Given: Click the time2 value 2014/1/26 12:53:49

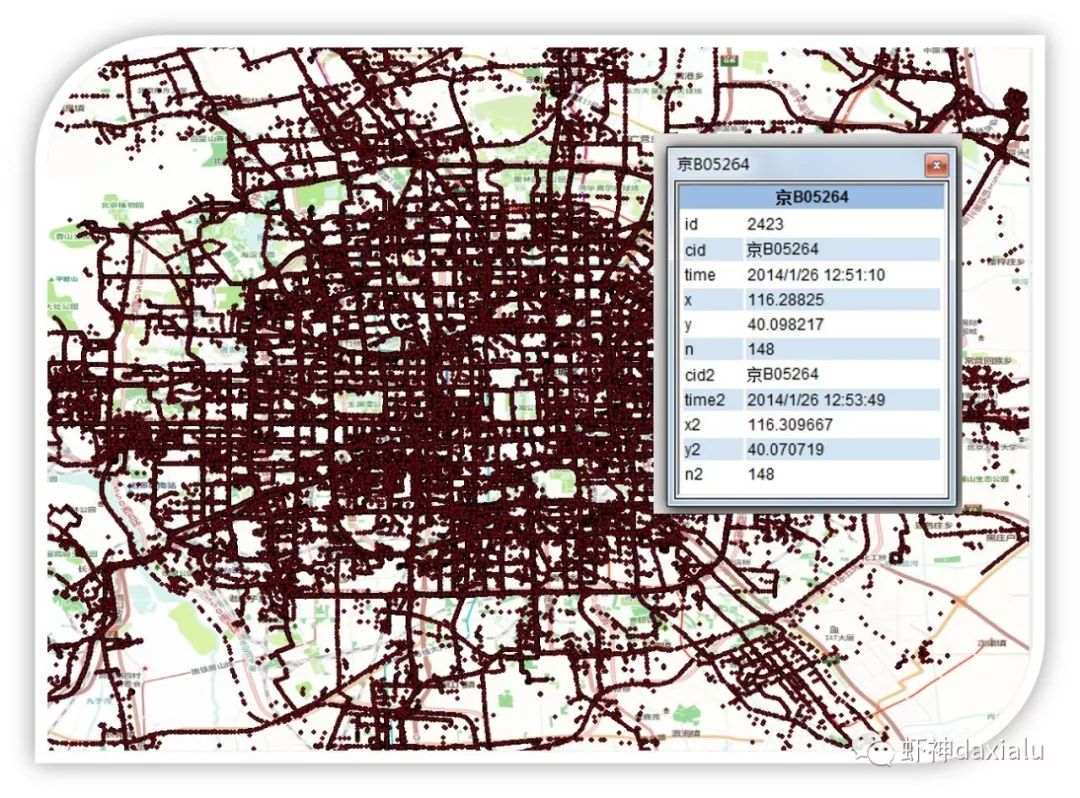Looking at the screenshot, I should click(x=816, y=399).
